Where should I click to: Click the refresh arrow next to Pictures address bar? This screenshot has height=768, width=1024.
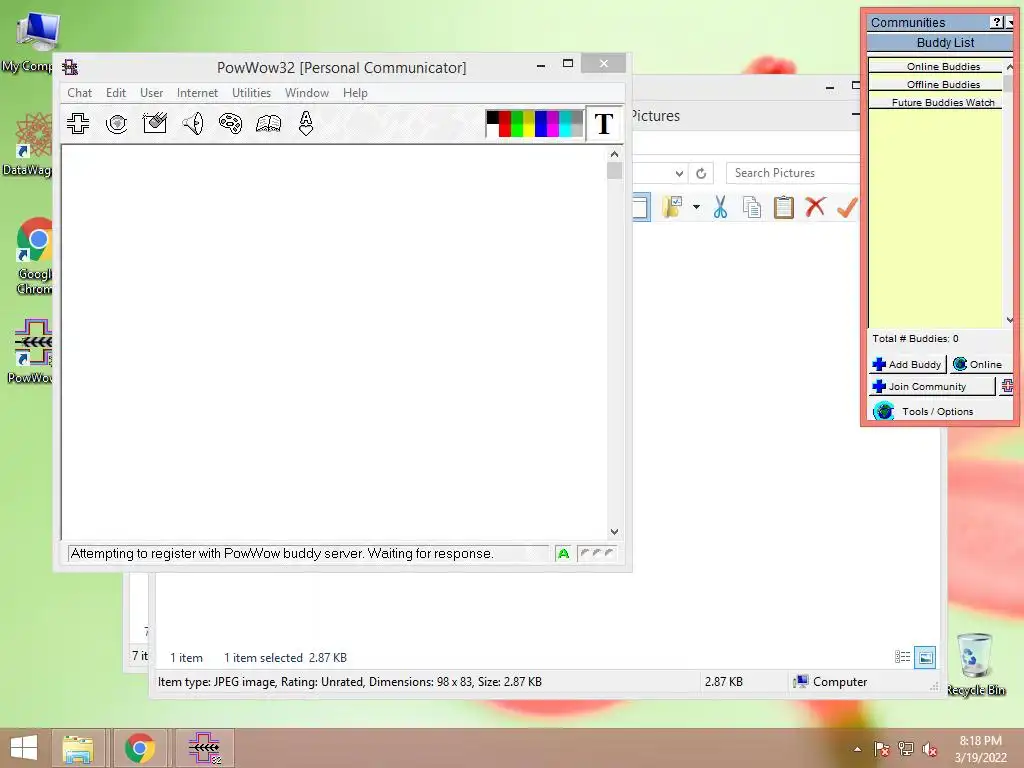pos(701,173)
